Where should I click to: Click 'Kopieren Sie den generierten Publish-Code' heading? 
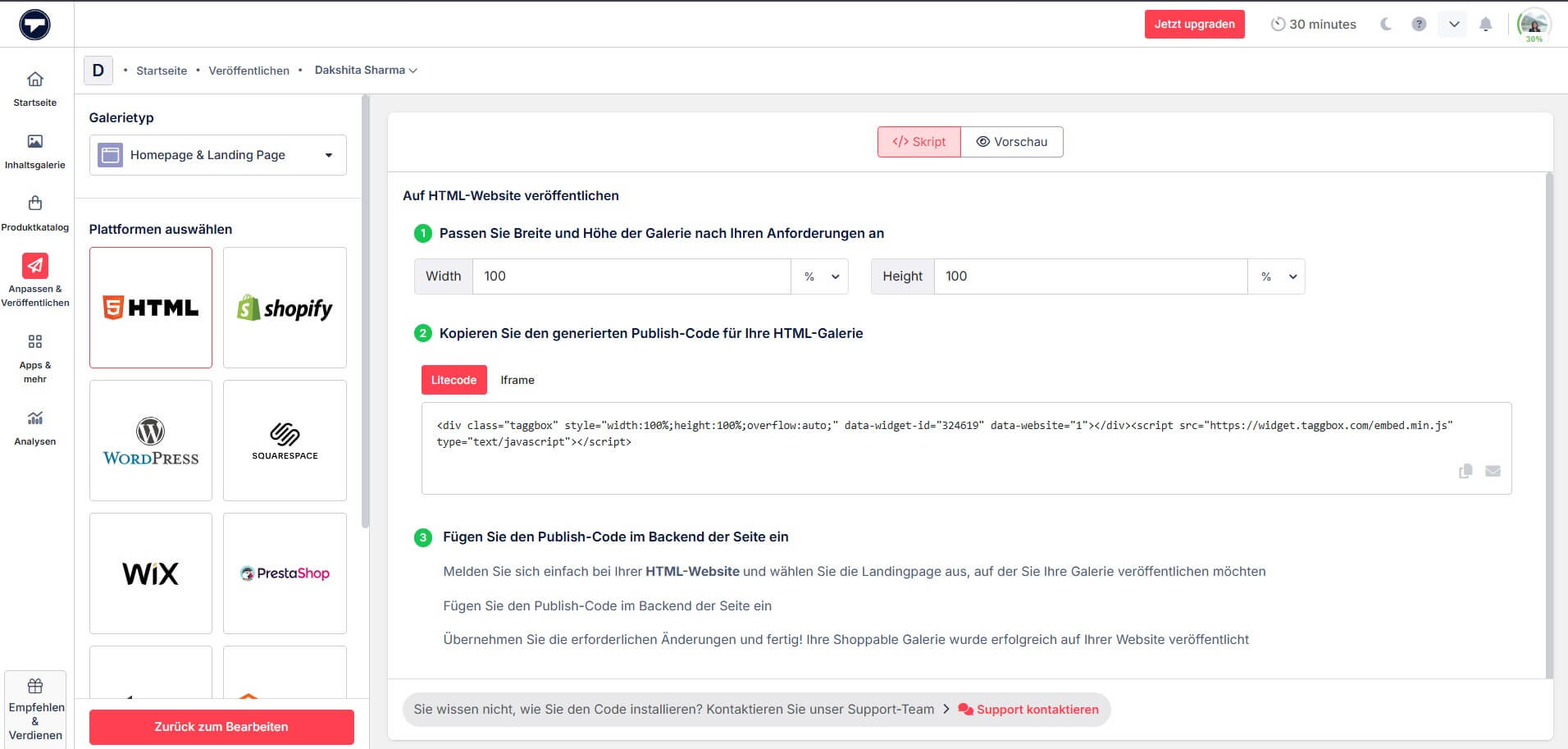(x=651, y=333)
